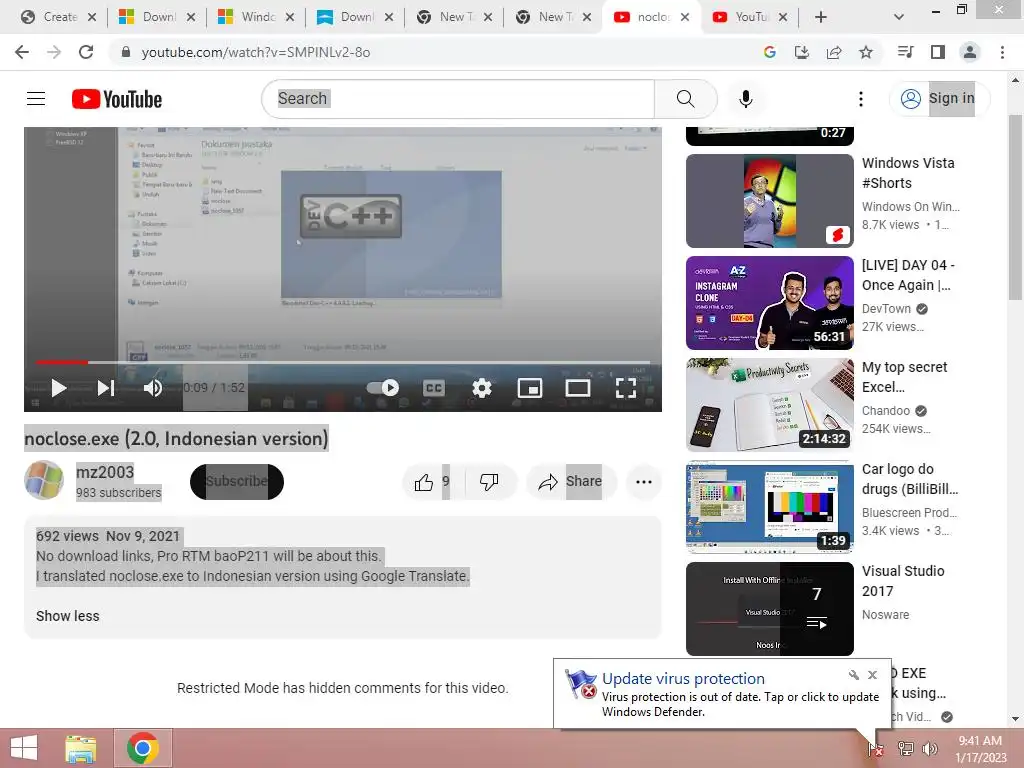1024x768 pixels.
Task: Toggle the browser side panel
Action: [x=938, y=52]
